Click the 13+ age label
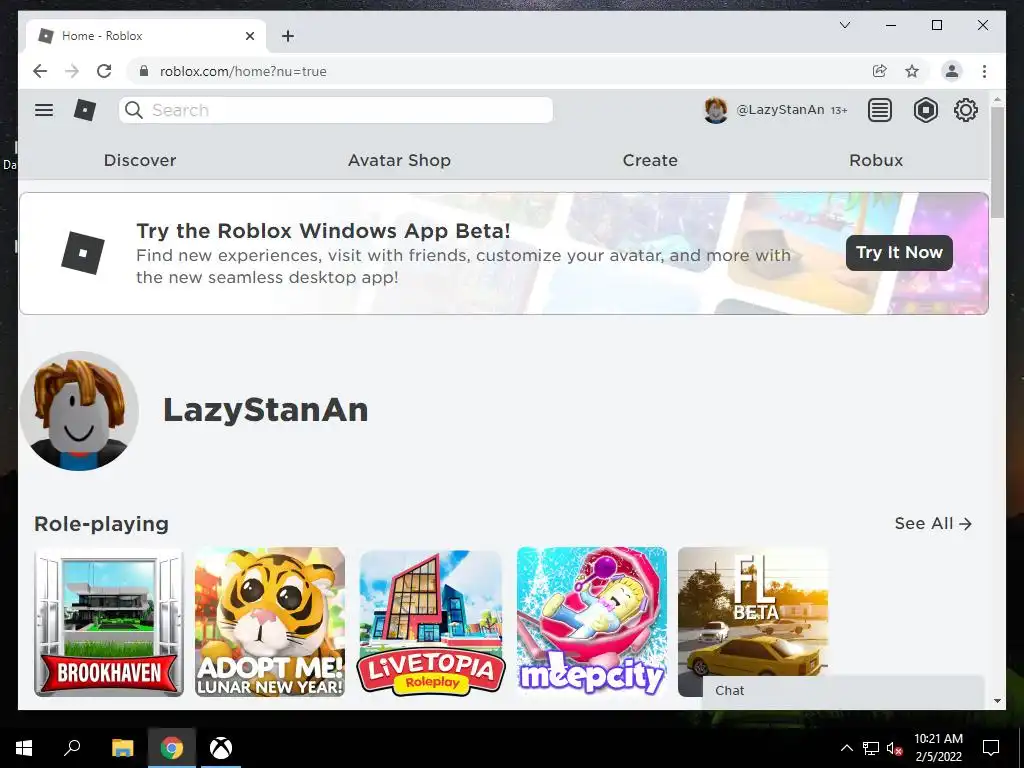Viewport: 1024px width, 768px height. click(x=839, y=110)
